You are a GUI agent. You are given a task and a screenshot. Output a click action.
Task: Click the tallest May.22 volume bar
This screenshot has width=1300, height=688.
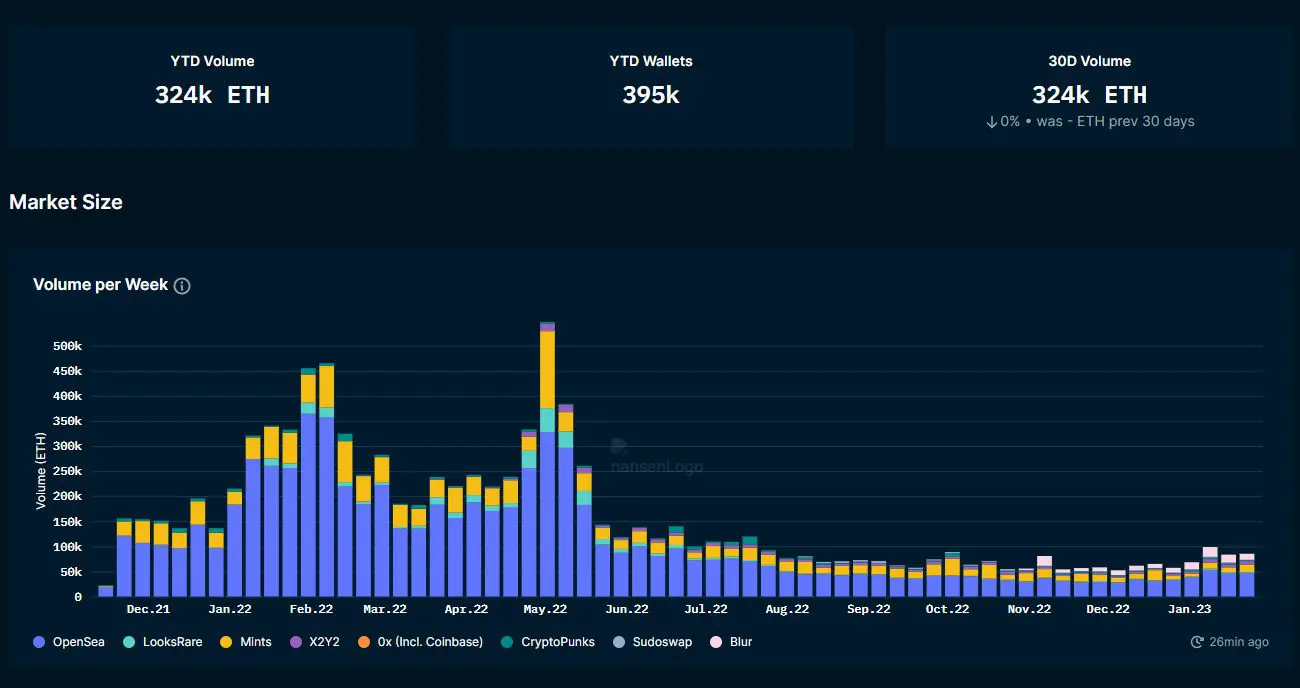tap(547, 460)
